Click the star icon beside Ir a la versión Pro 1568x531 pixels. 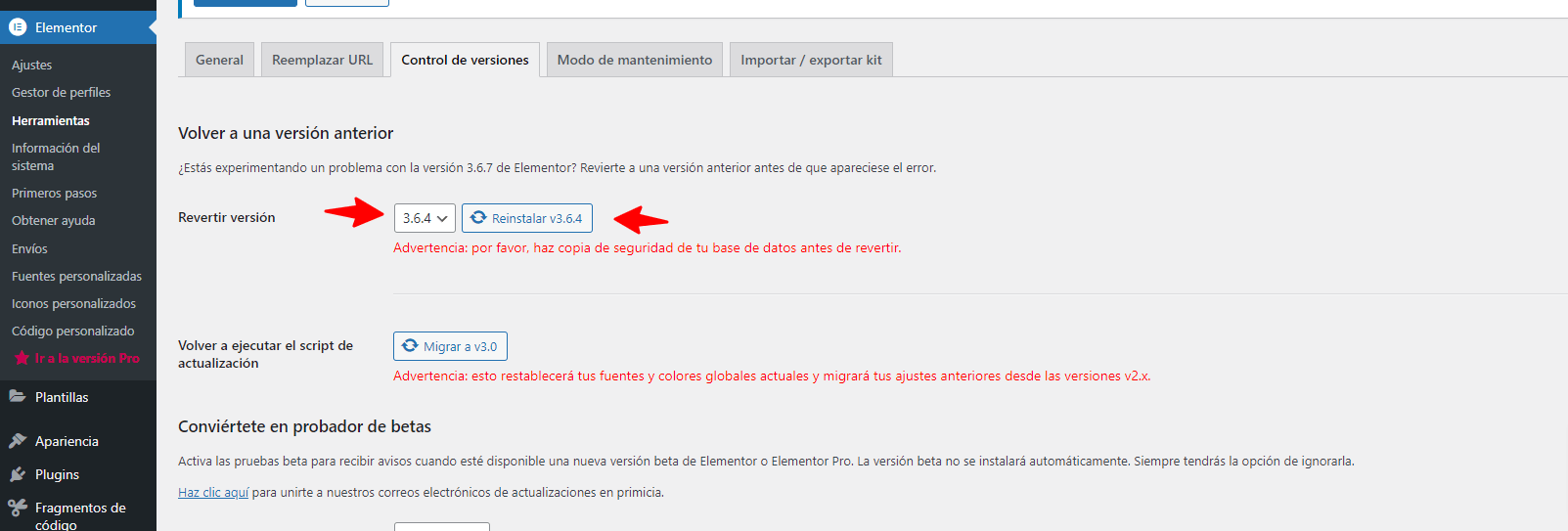pos(22,358)
